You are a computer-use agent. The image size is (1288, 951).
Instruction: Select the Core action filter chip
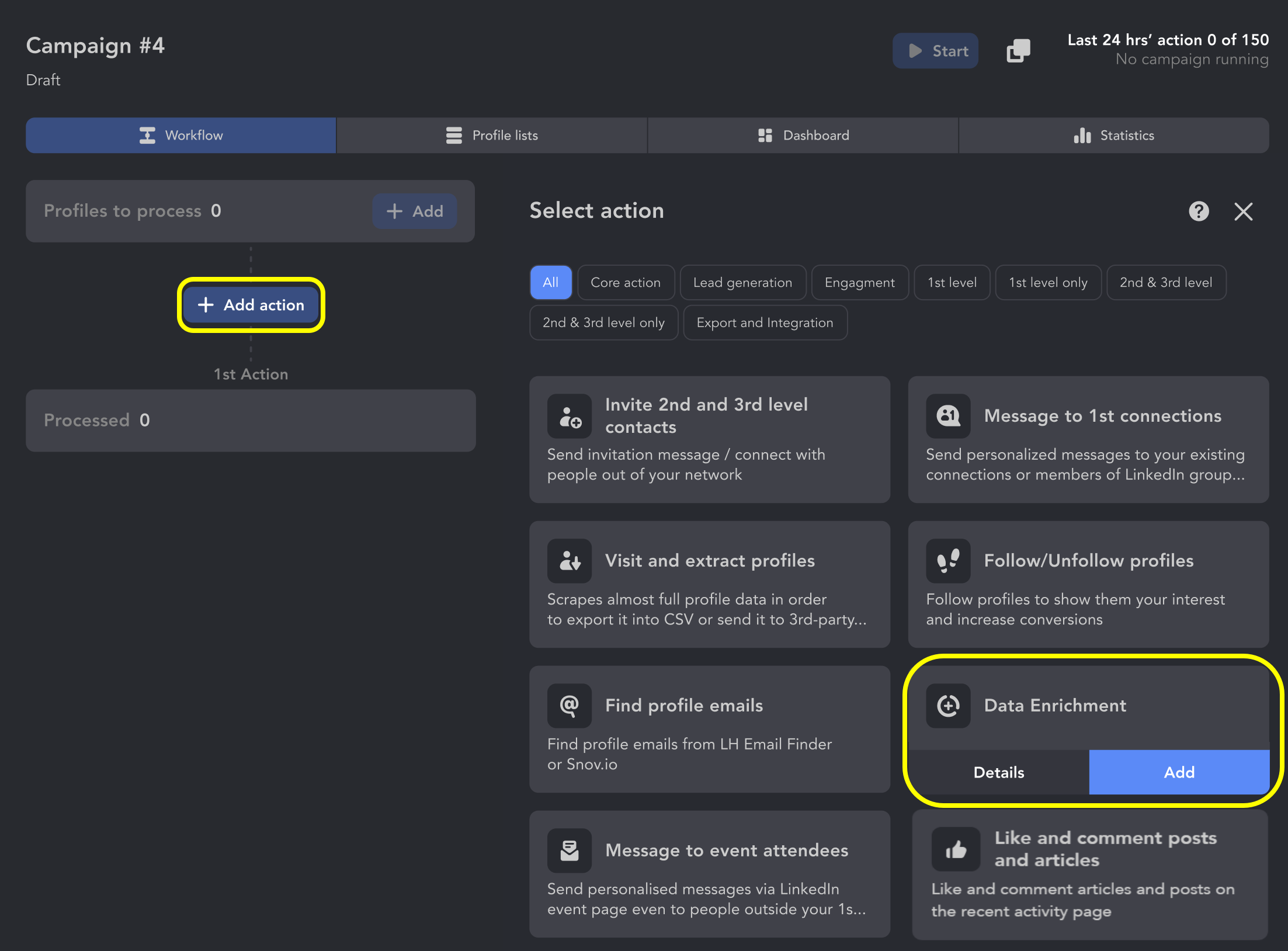pyautogui.click(x=626, y=283)
